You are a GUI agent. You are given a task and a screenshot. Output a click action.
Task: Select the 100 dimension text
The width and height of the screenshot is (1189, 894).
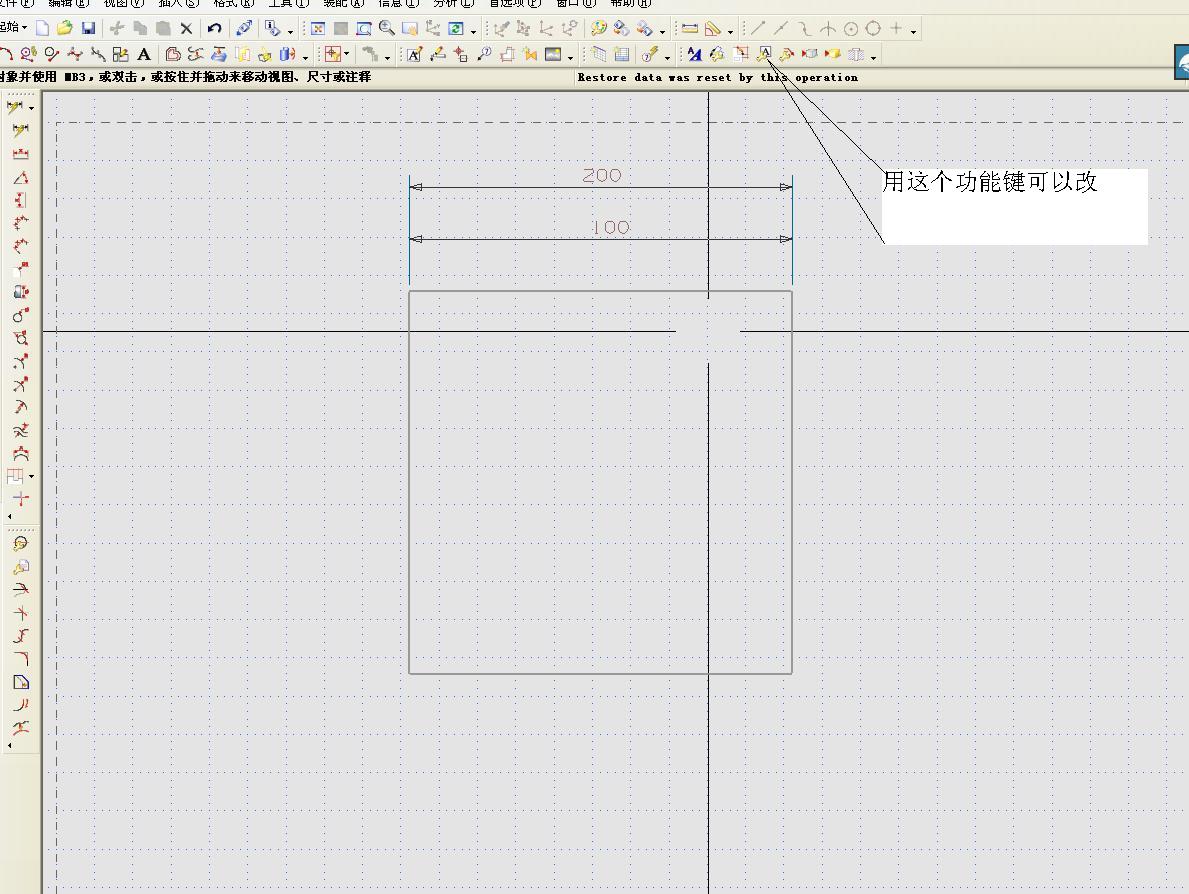[610, 227]
